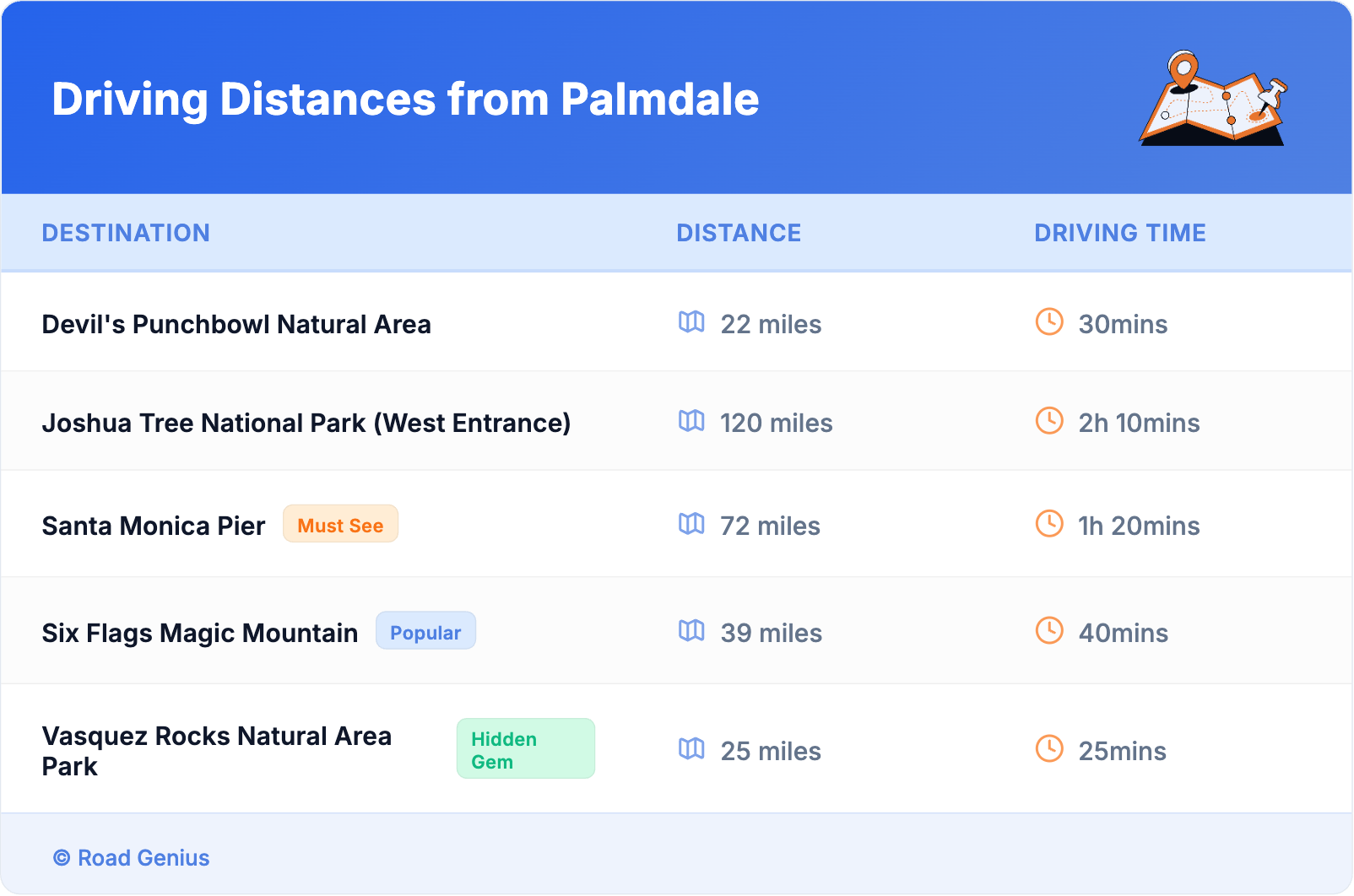Click the clock icon beside 30mins
Viewport: 1354px width, 896px height.
[x=1049, y=321]
